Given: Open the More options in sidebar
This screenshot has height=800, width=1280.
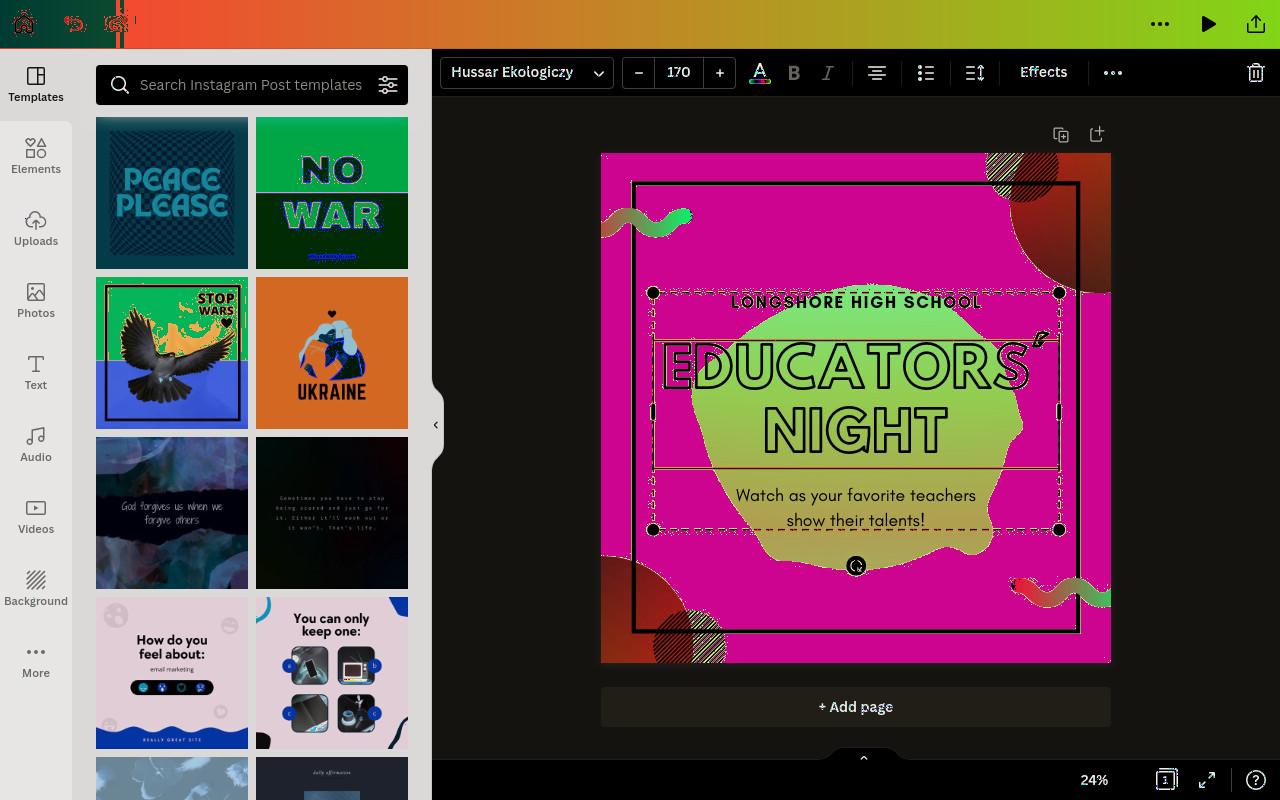Looking at the screenshot, I should (x=36, y=661).
